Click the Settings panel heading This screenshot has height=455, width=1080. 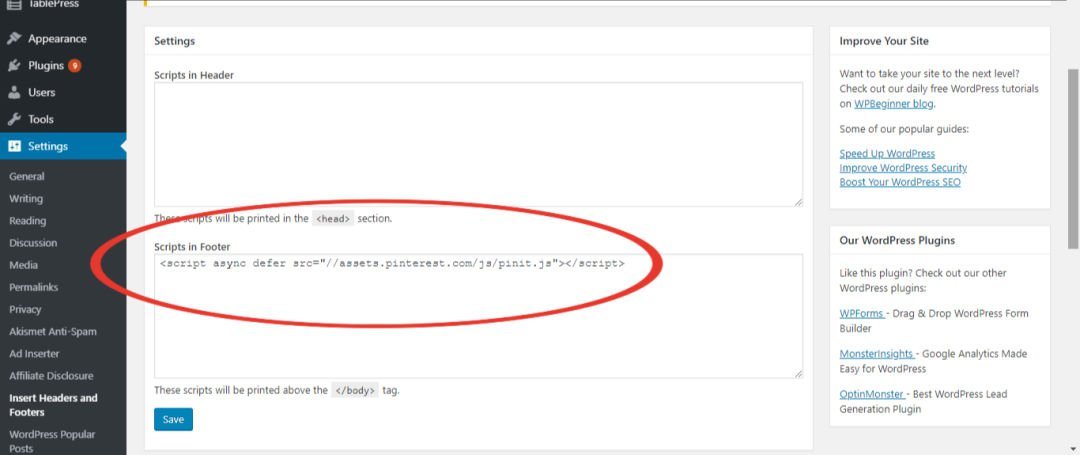click(174, 41)
